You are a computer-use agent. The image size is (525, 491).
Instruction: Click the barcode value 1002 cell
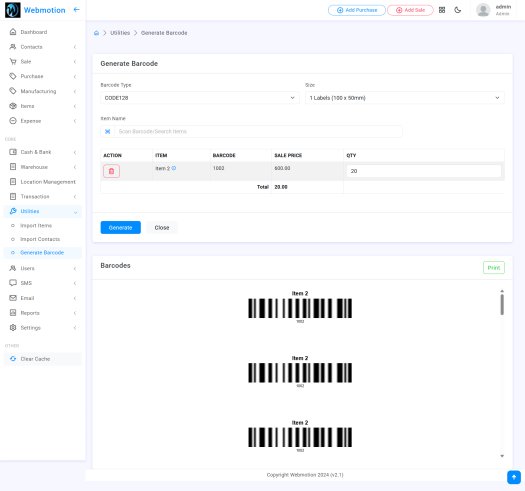(x=241, y=171)
